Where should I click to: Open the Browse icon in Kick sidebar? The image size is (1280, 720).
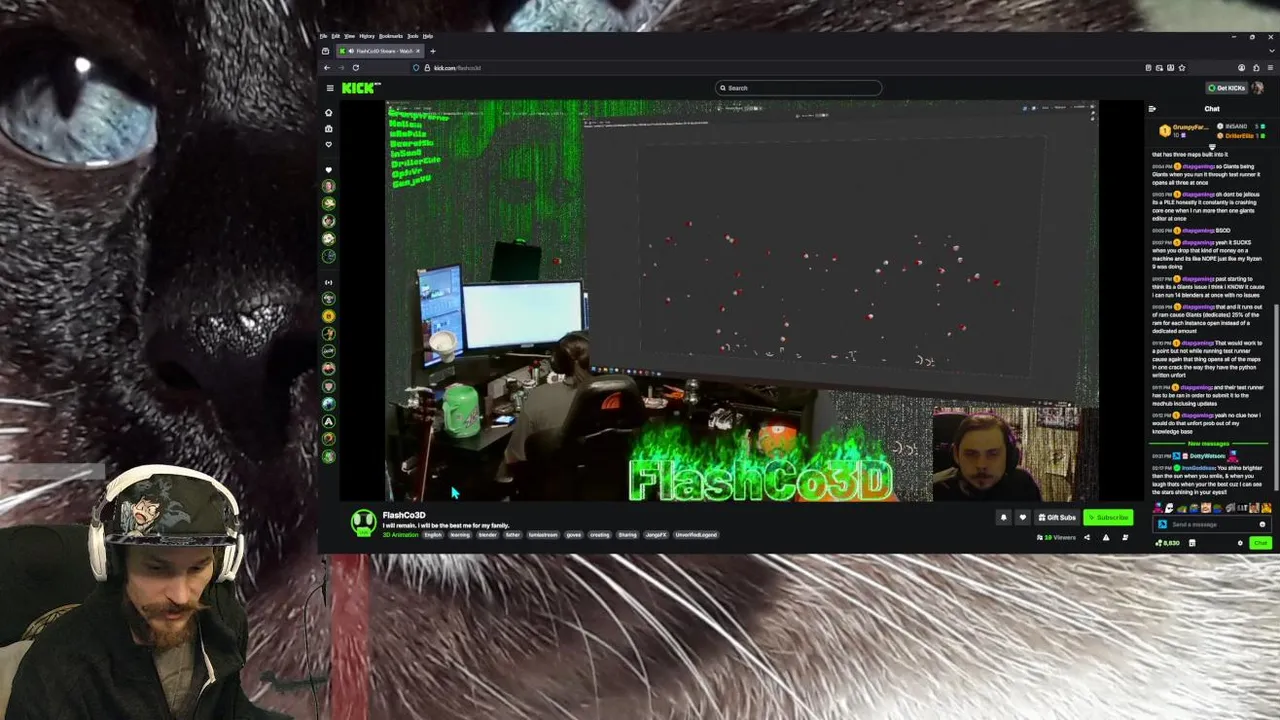[x=328, y=128]
